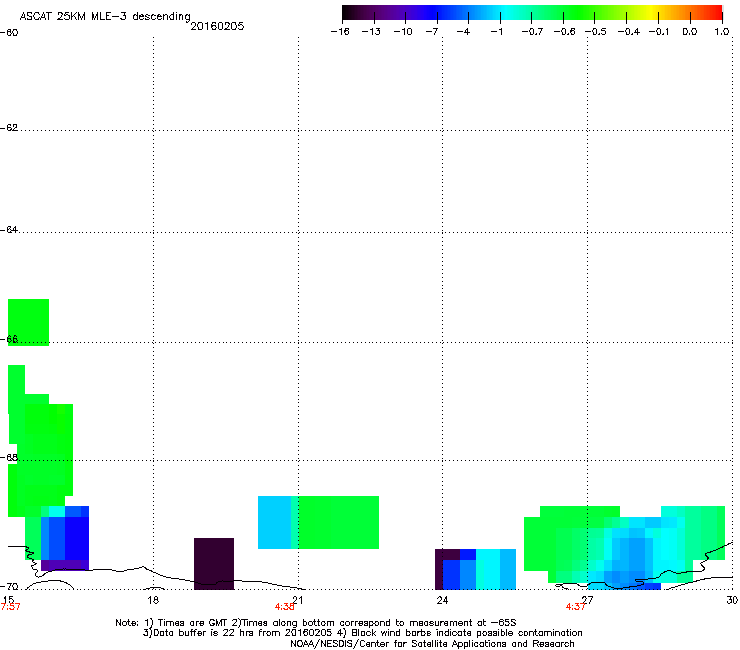Click the dark purple data block near longitude 19
This screenshot has height=650, width=740.
pos(214,564)
